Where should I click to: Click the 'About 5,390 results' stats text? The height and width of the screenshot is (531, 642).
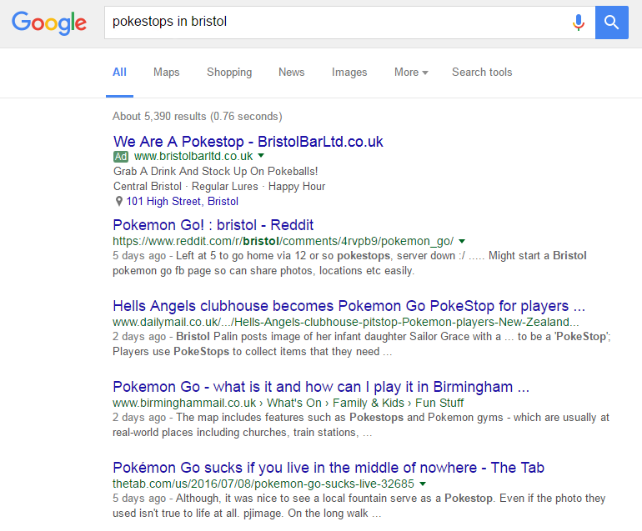[197, 116]
